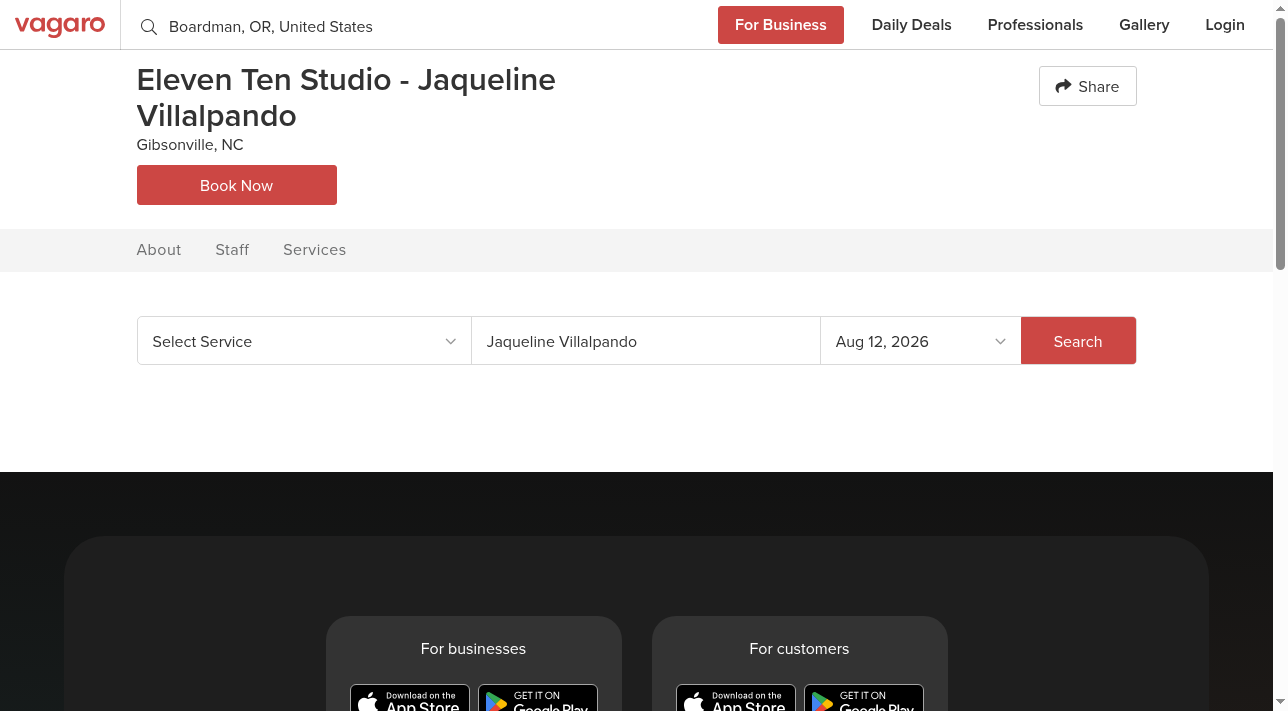The width and height of the screenshot is (1288, 711).
Task: Open the Aug 12, 2026 date dropdown
Action: click(x=920, y=341)
